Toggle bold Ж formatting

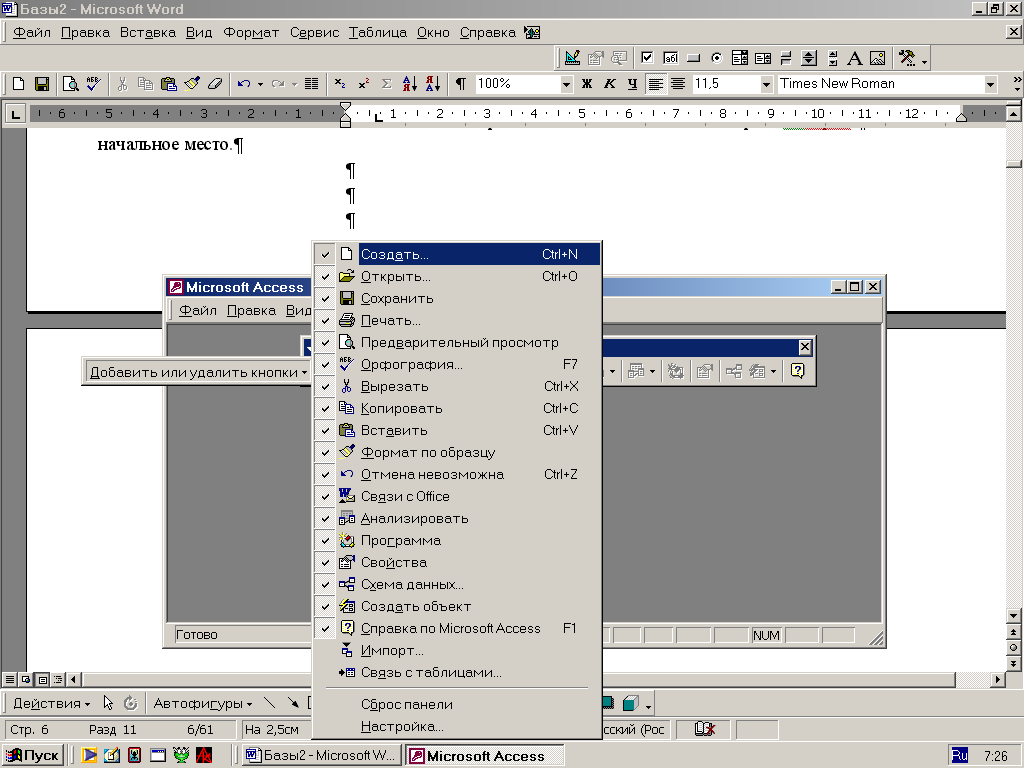pyautogui.click(x=586, y=84)
